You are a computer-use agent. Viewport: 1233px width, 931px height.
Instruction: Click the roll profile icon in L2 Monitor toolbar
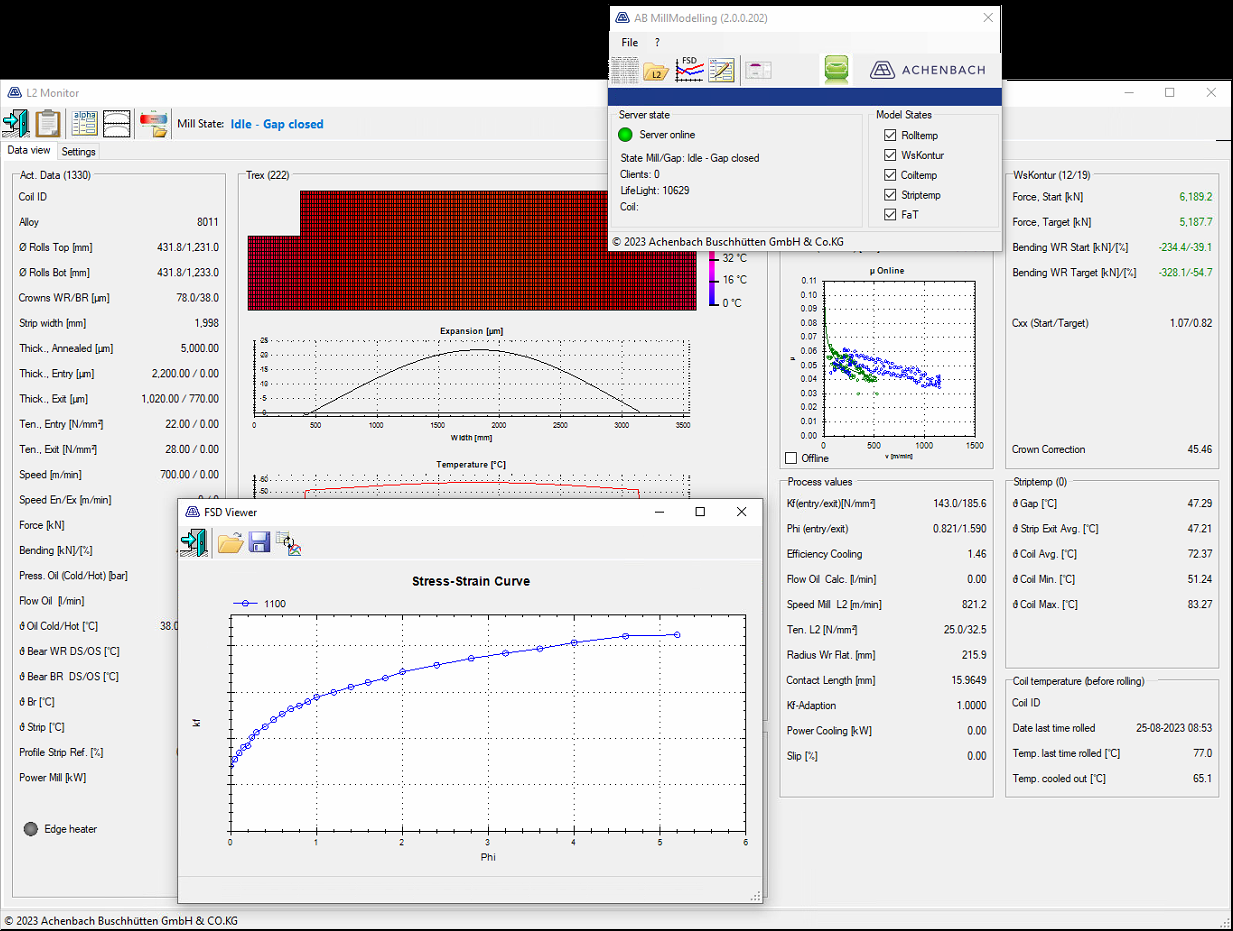(x=117, y=123)
